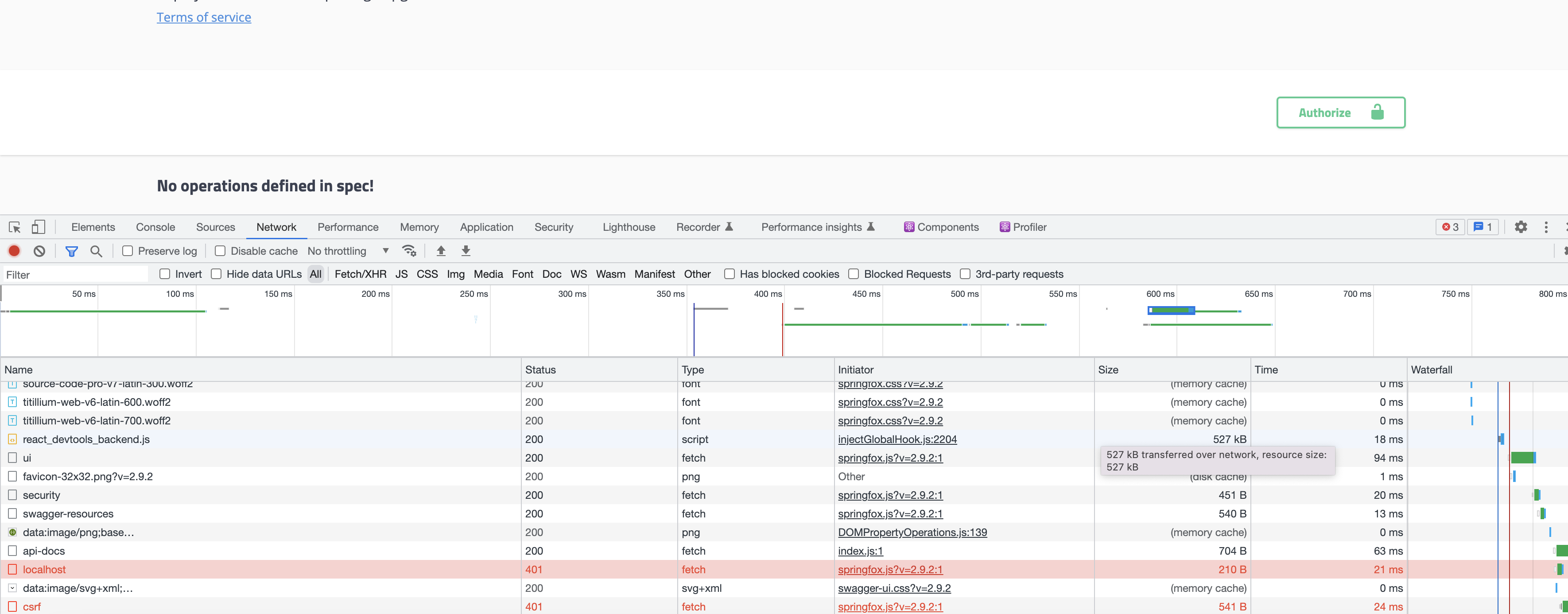
Task: Click document icon beside csrf row
Action: click(x=12, y=607)
